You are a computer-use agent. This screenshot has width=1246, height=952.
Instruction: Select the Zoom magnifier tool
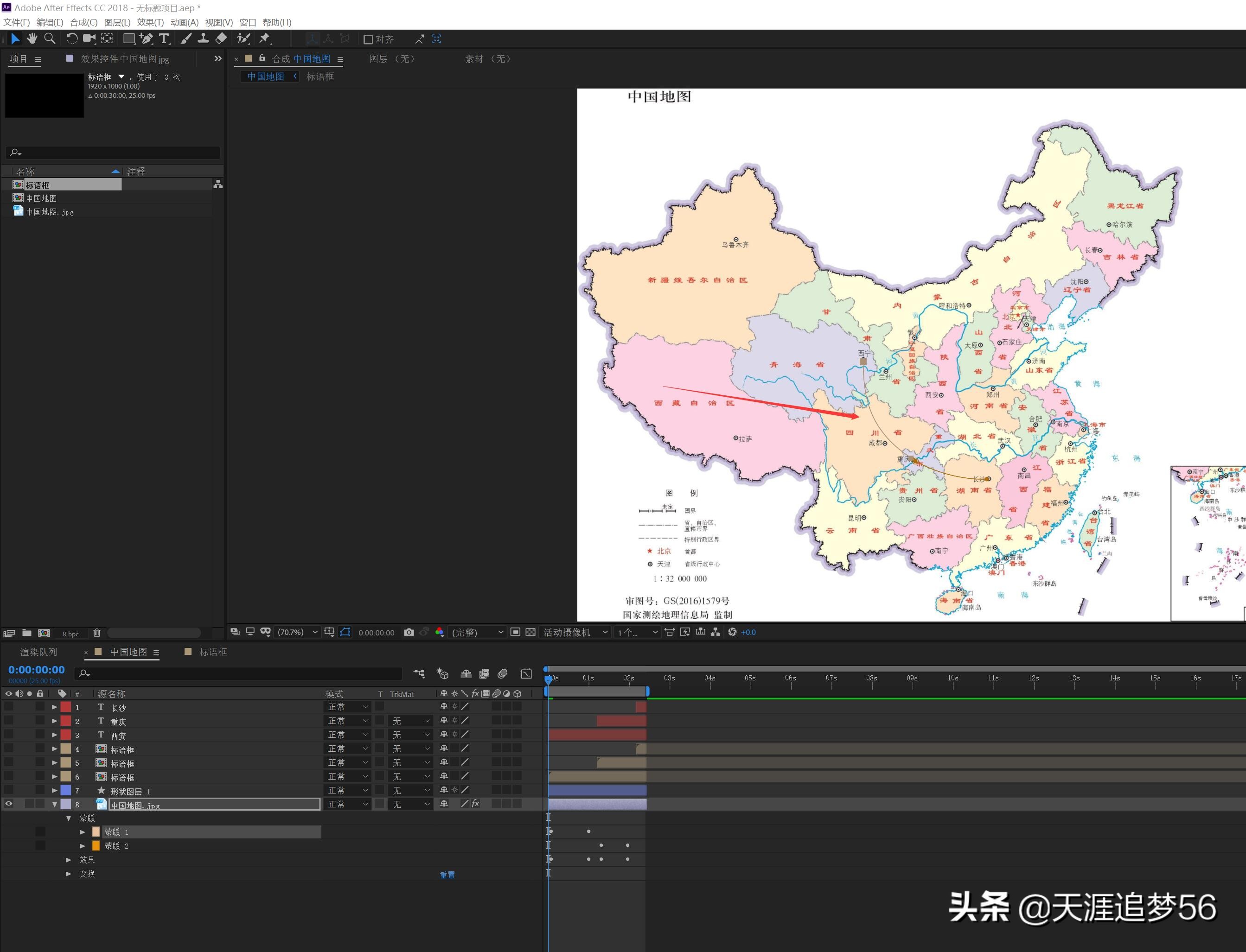click(x=50, y=38)
